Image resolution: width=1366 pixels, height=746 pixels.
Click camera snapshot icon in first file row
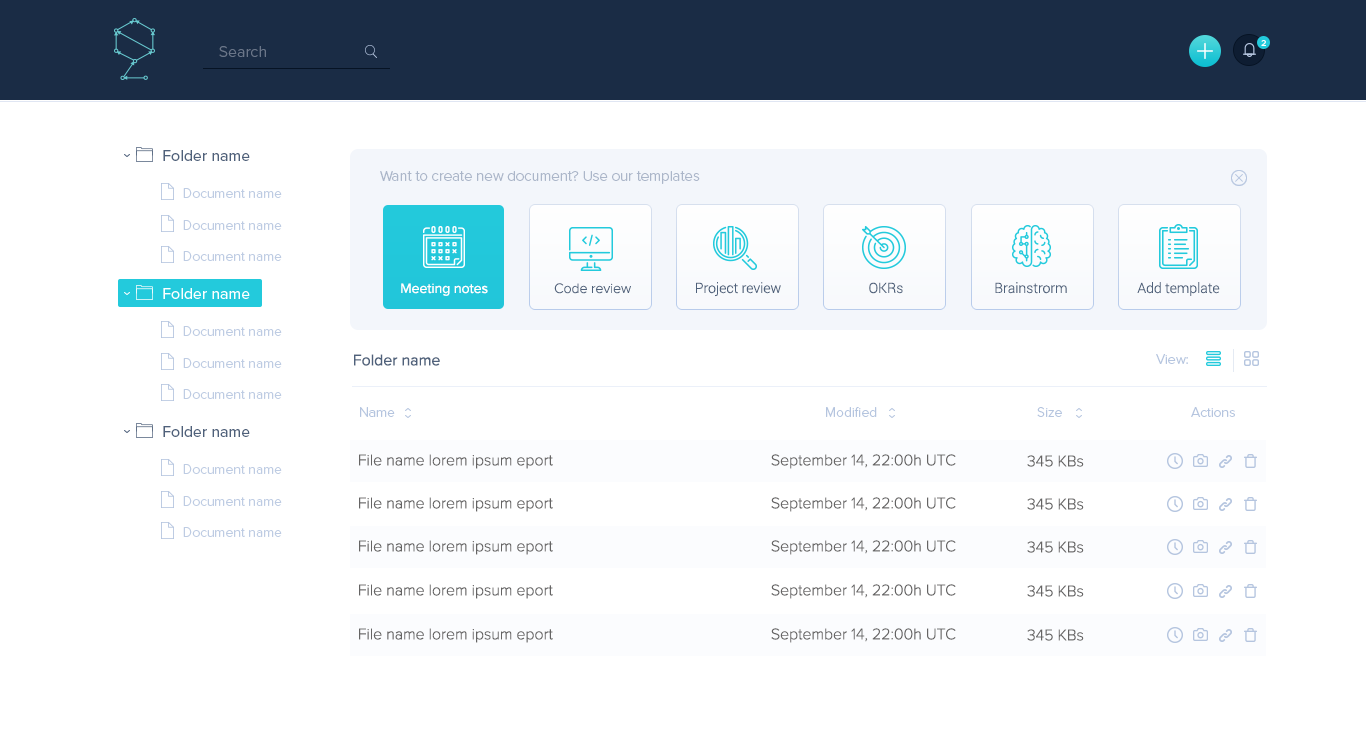point(1200,461)
